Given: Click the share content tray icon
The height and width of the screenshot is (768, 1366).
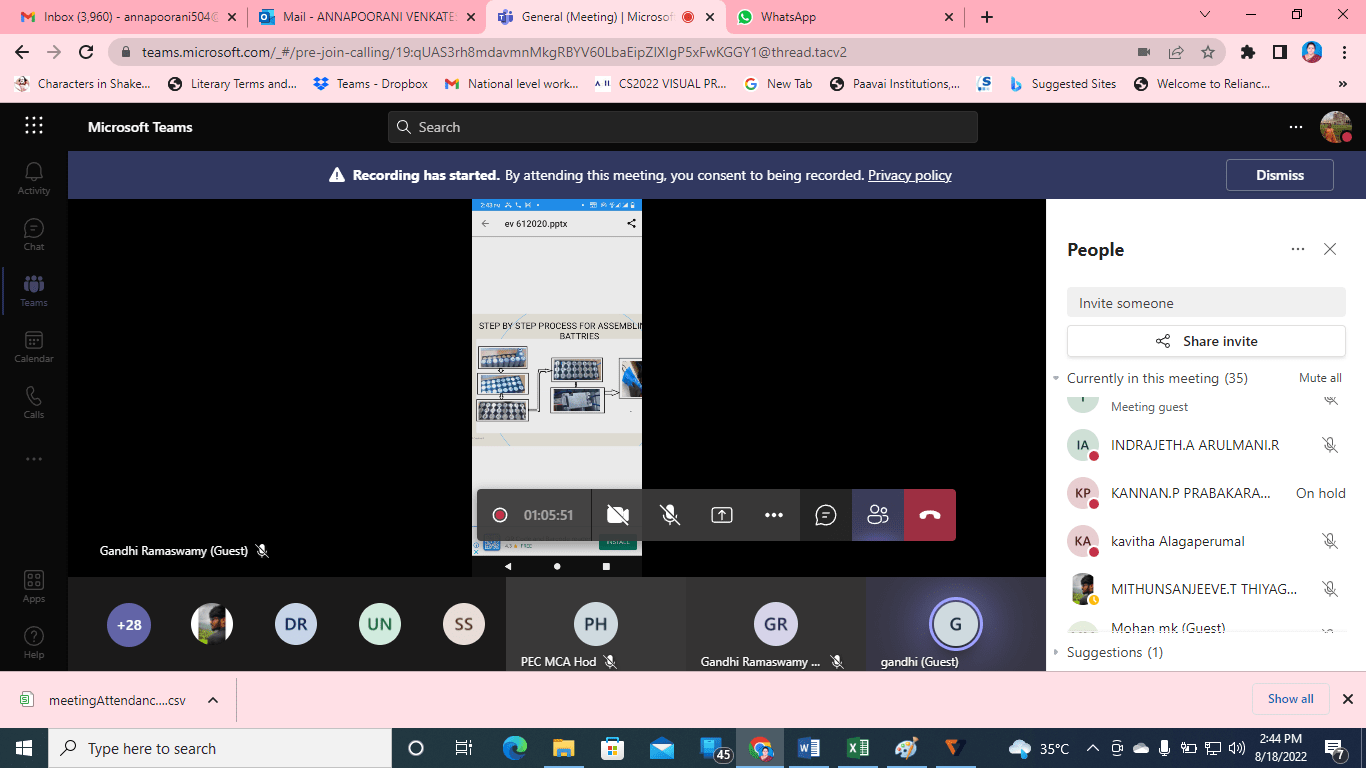Looking at the screenshot, I should (721, 515).
